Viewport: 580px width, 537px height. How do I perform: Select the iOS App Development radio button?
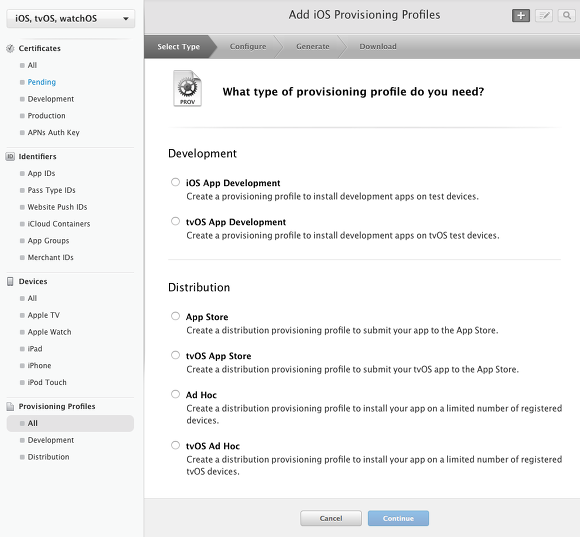point(175,182)
